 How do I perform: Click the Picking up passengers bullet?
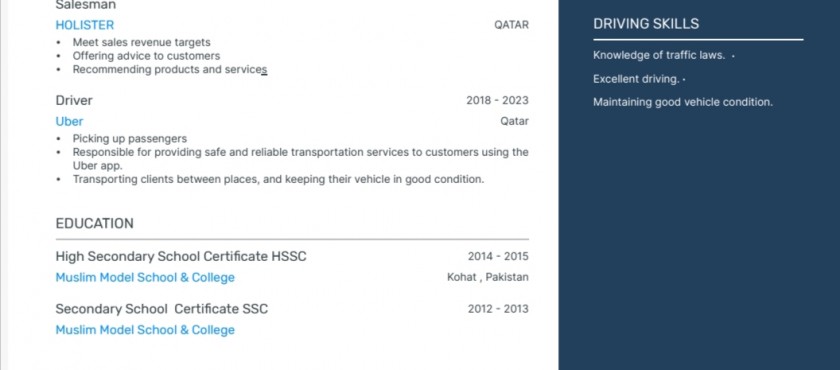point(130,139)
